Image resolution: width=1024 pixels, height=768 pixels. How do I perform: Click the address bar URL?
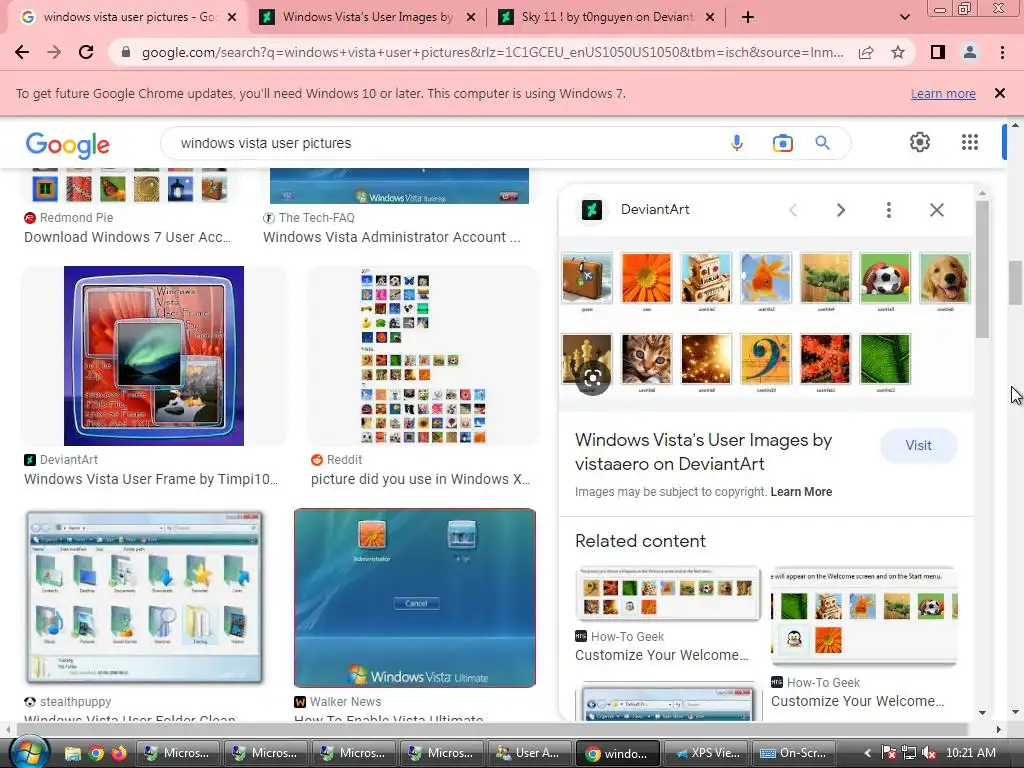[x=491, y=52]
